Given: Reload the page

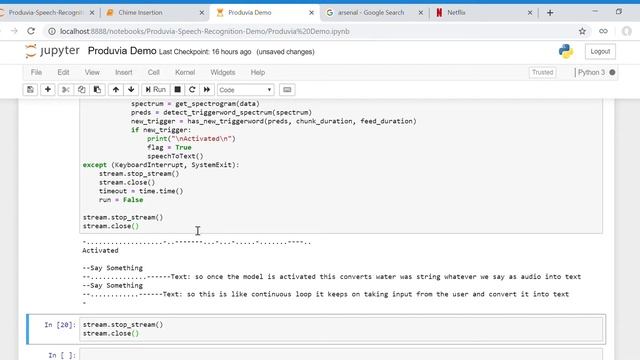Looking at the screenshot, I should (x=31, y=31).
